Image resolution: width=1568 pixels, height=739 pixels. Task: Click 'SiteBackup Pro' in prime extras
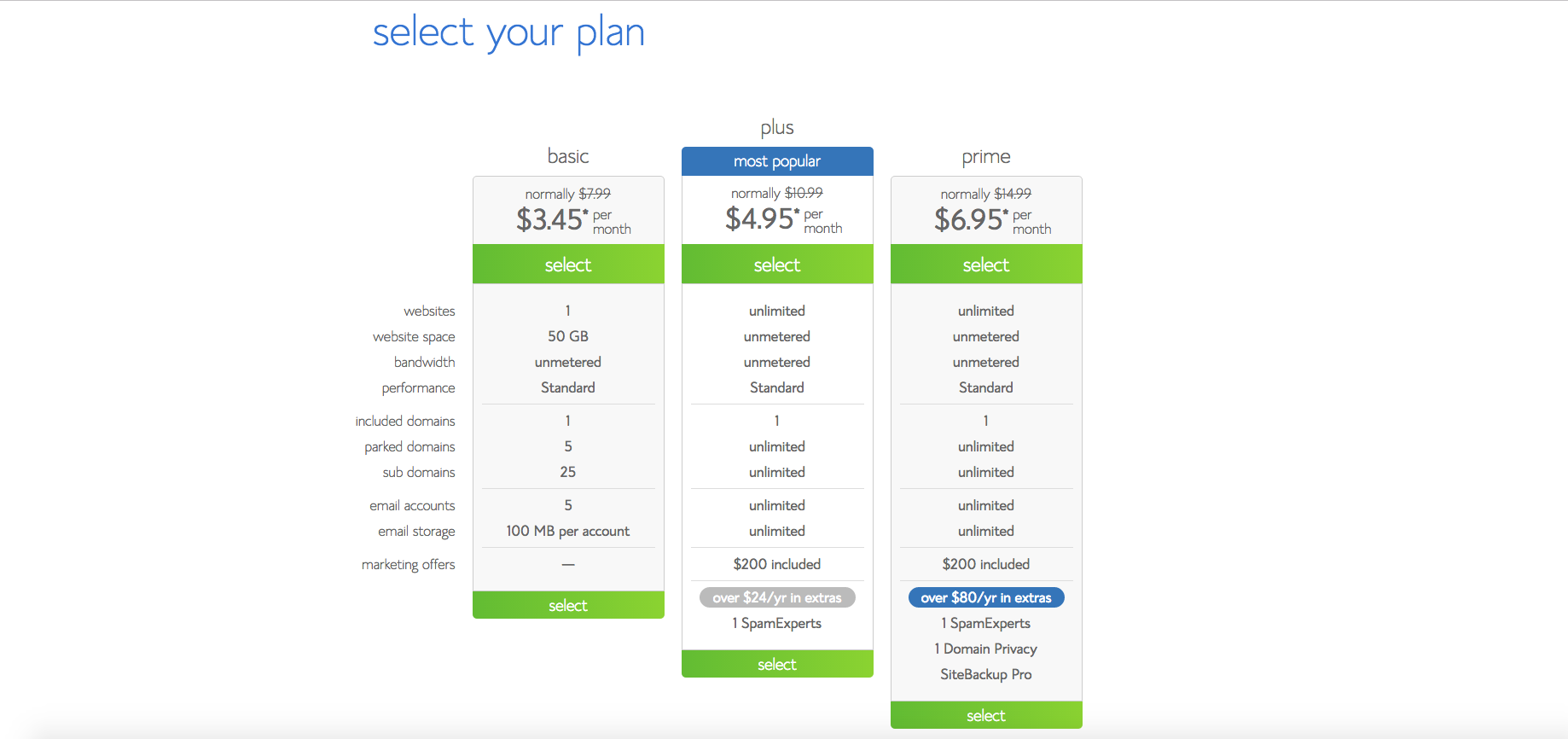[x=986, y=674]
